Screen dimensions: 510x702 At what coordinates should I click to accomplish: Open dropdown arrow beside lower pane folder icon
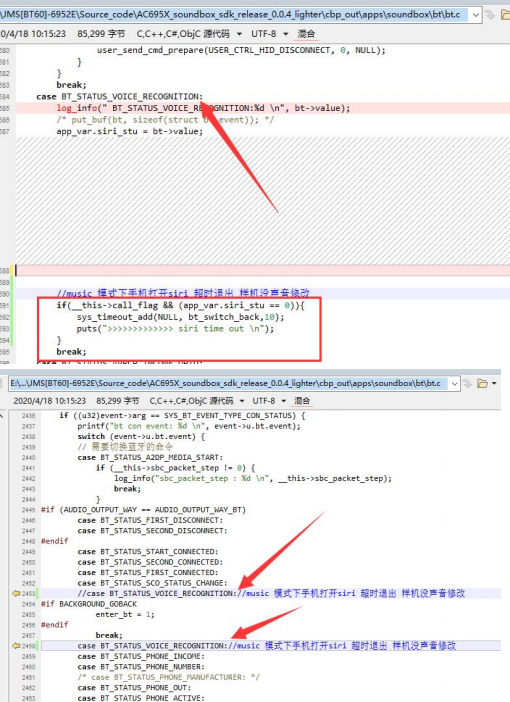pos(494,383)
